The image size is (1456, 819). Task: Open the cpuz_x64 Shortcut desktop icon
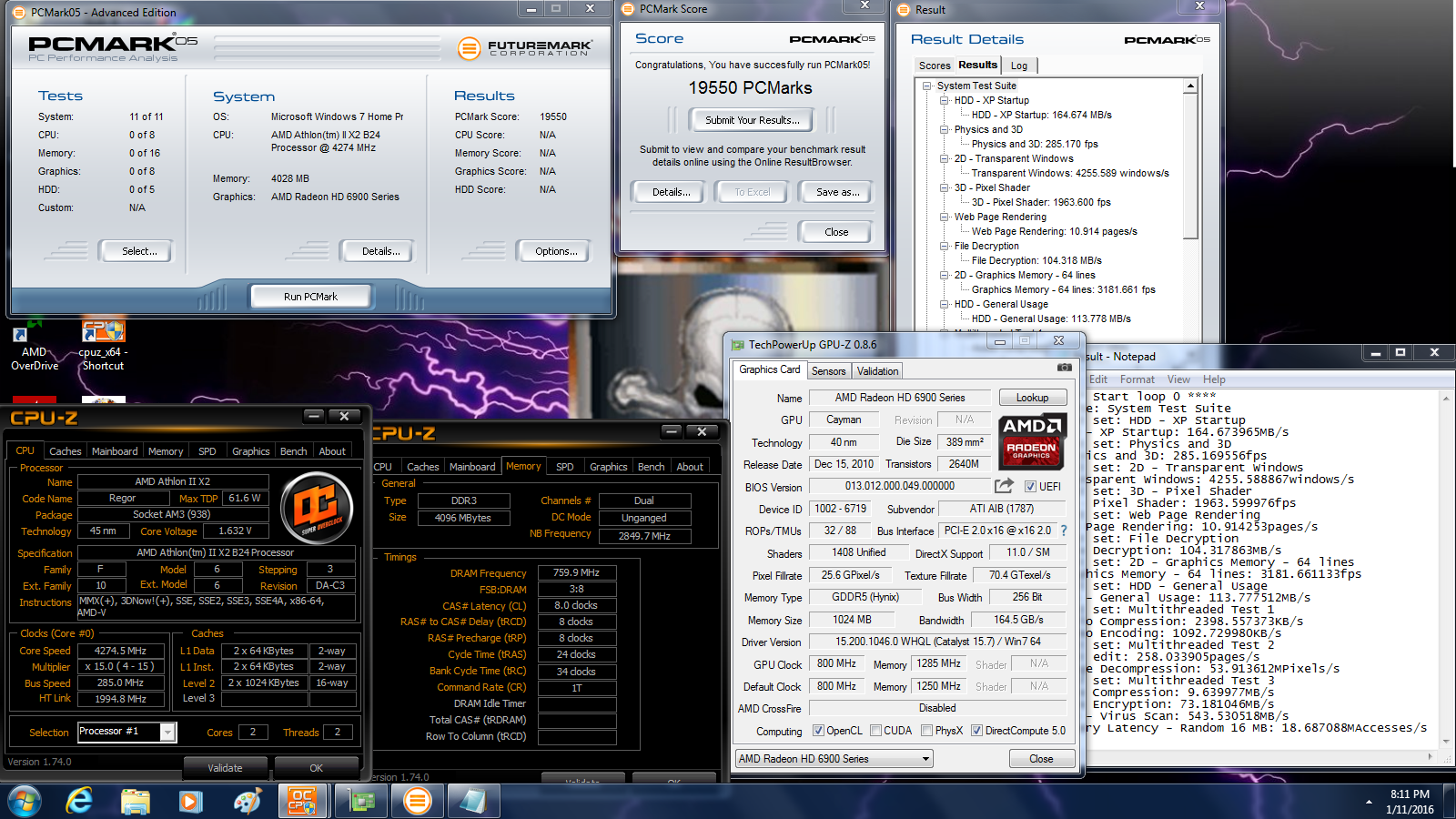103,346
